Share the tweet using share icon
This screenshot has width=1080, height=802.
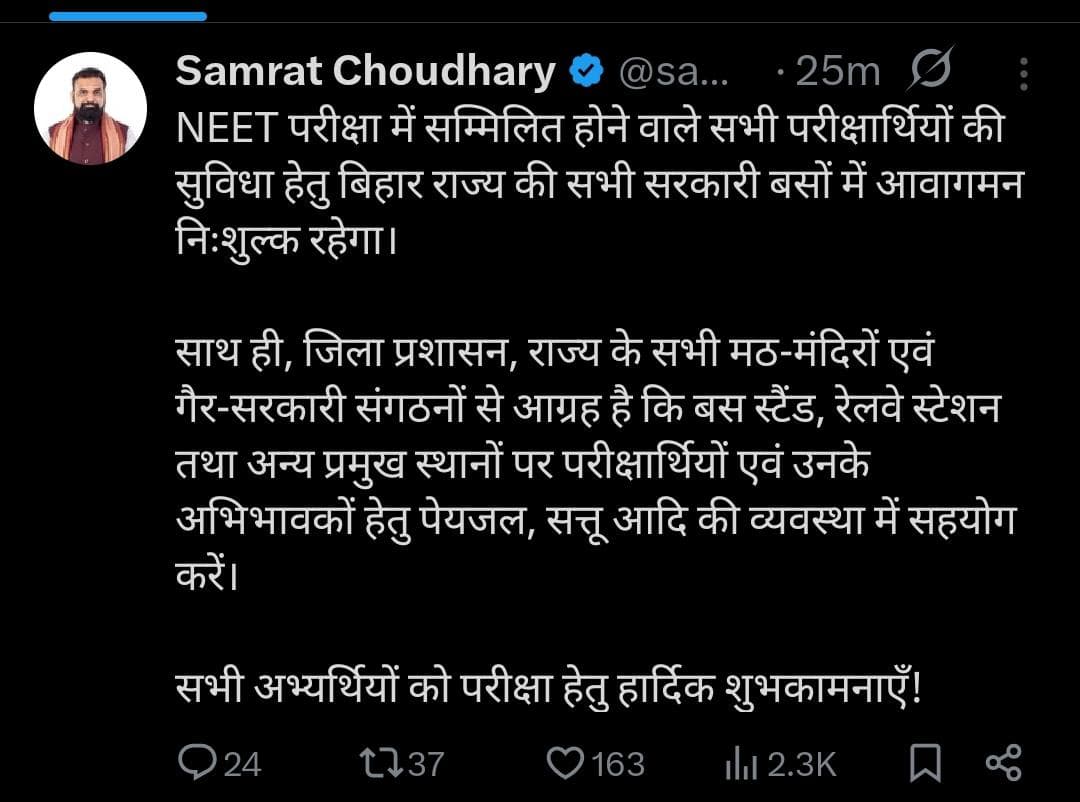(x=1004, y=763)
